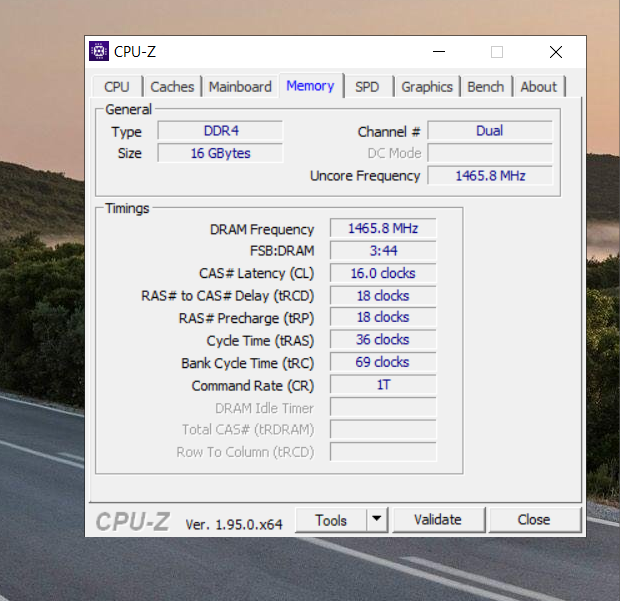
Task: Switch to the CPU tab
Action: click(117, 87)
